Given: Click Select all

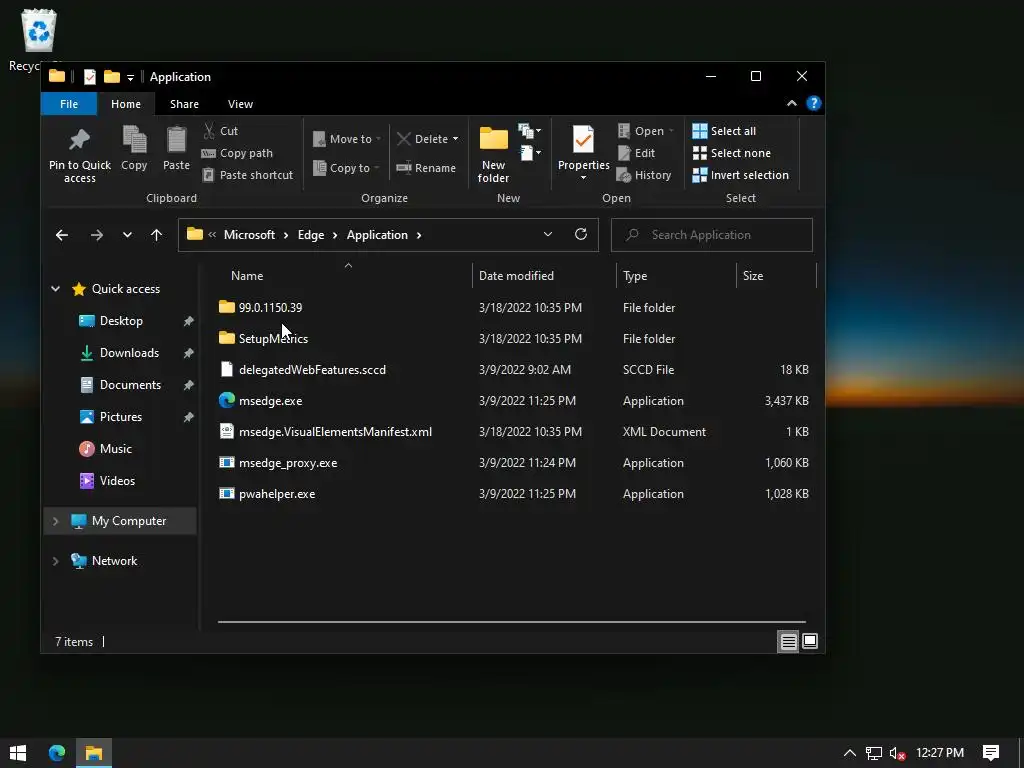Looking at the screenshot, I should click(x=724, y=131).
